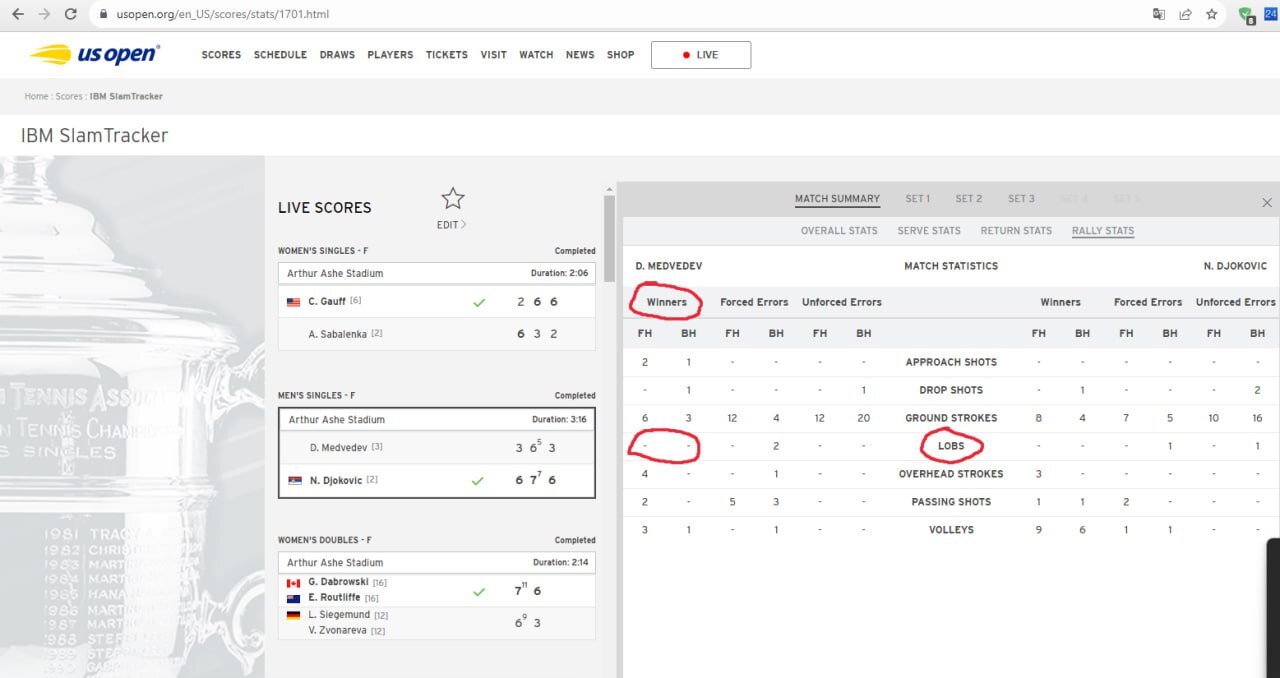Viewport: 1280px width, 678px height.
Task: Open the D. Medvedev match row
Action: tap(437, 448)
